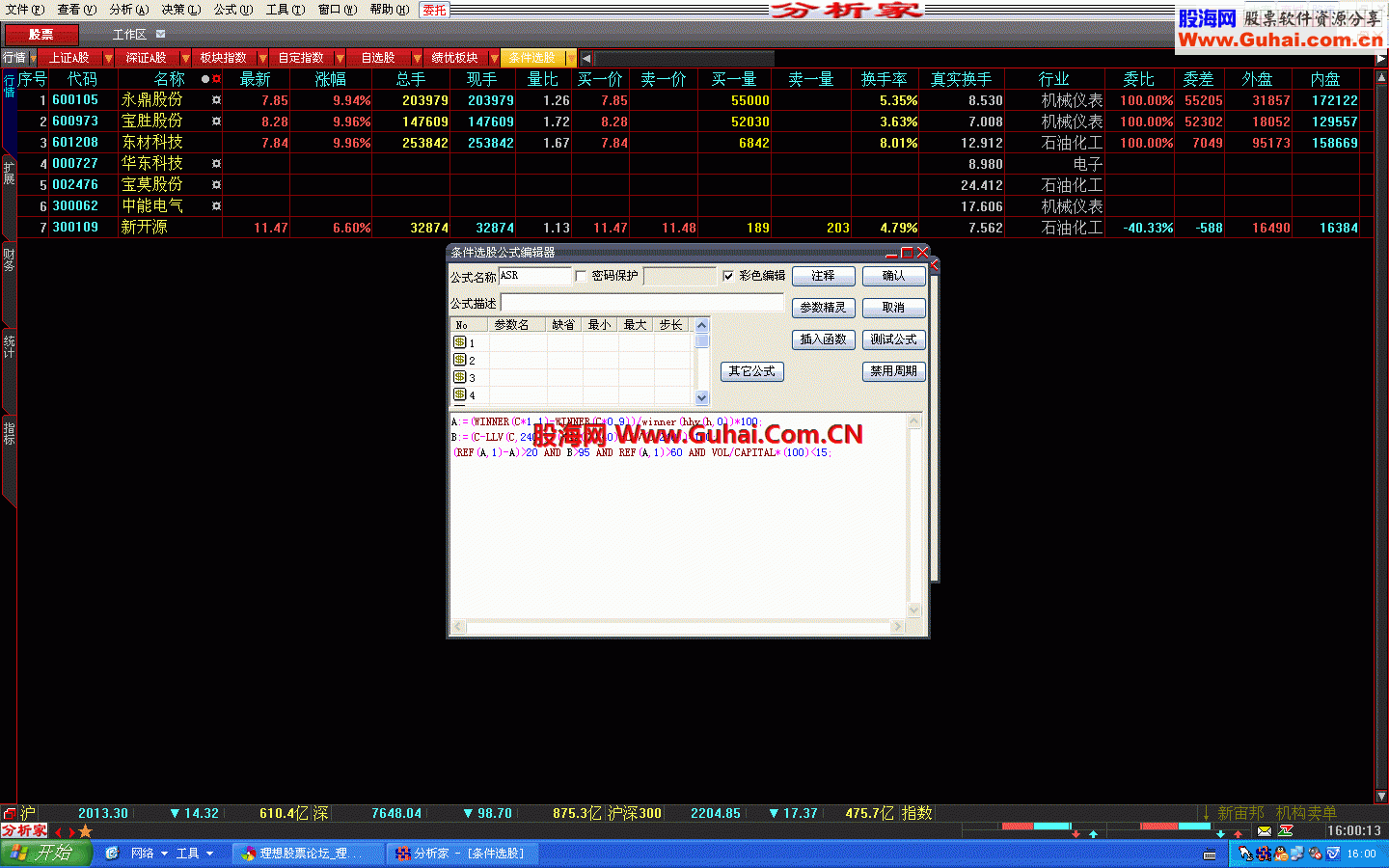The height and width of the screenshot is (868, 1389).
Task: Open 参数精灵 from the formula editor
Action: (824, 308)
